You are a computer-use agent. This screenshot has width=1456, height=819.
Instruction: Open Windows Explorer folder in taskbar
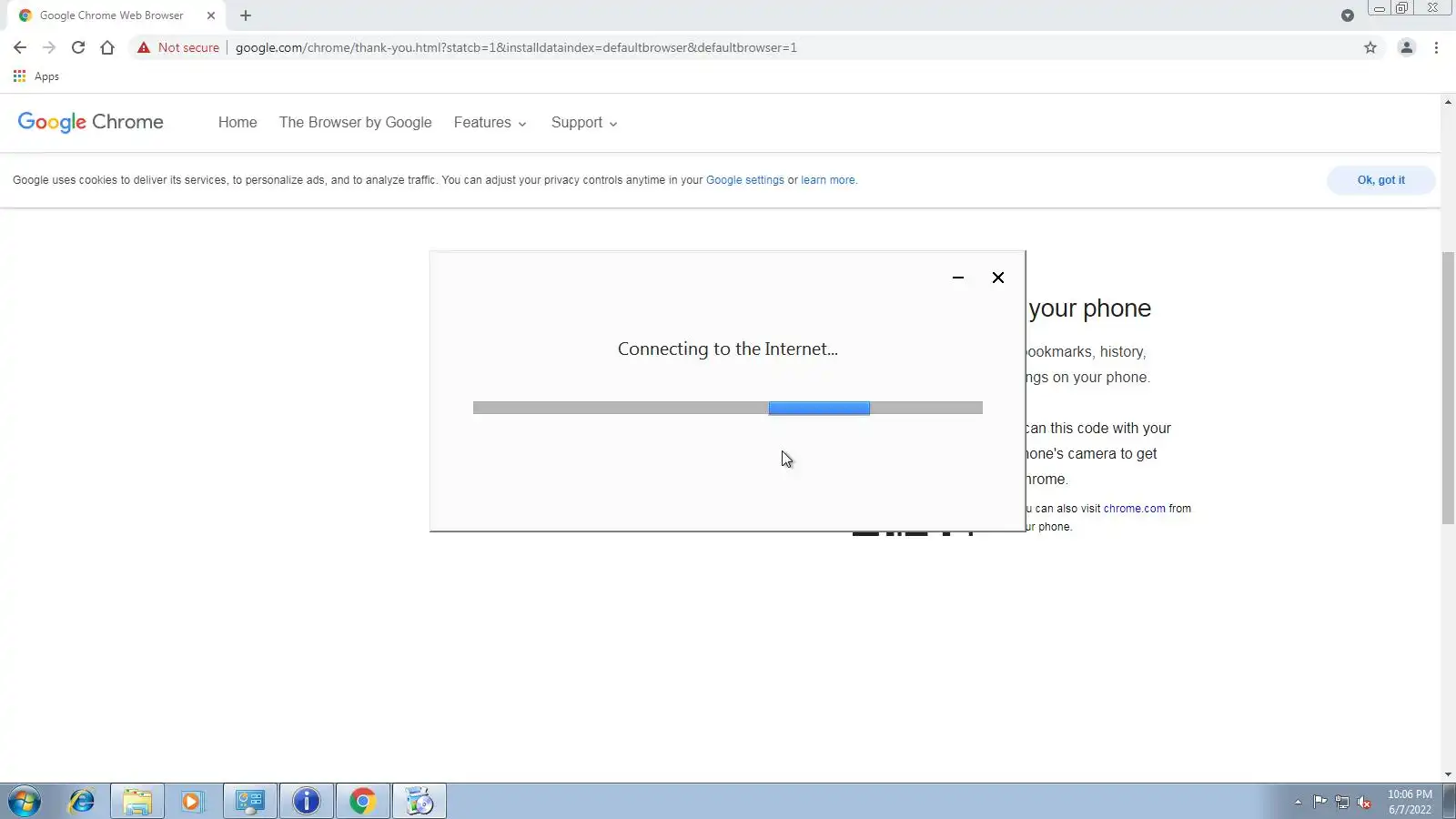137,801
